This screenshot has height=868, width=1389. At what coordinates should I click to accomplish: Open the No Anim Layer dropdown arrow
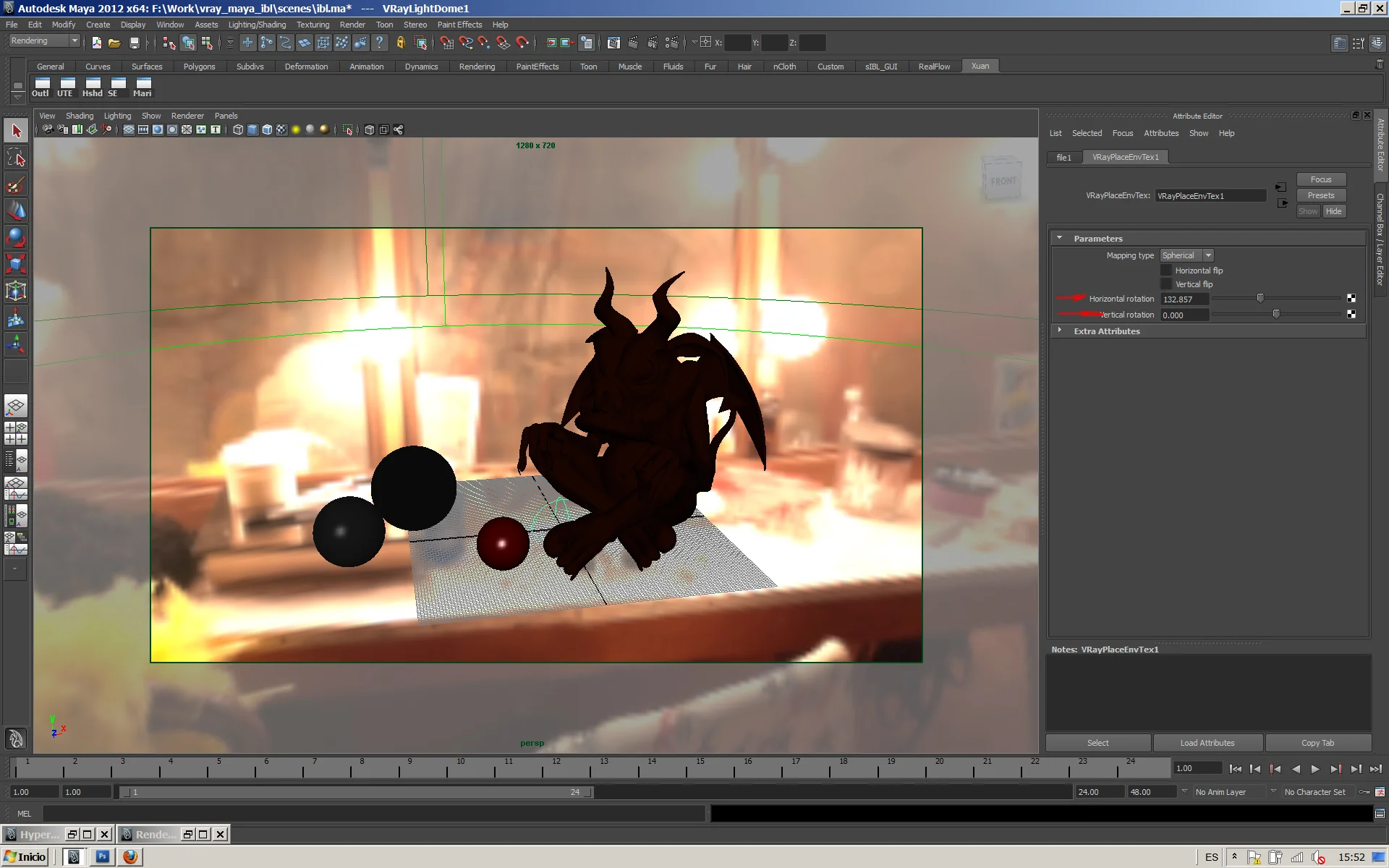click(x=1184, y=791)
